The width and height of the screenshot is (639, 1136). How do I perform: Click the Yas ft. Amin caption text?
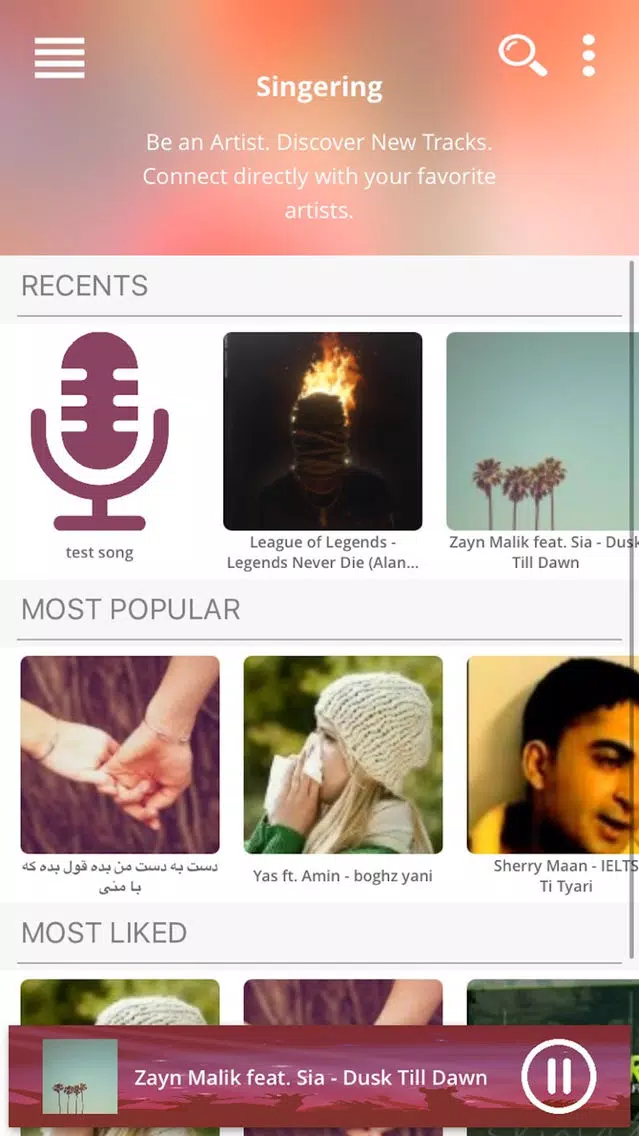pyautogui.click(x=343, y=875)
